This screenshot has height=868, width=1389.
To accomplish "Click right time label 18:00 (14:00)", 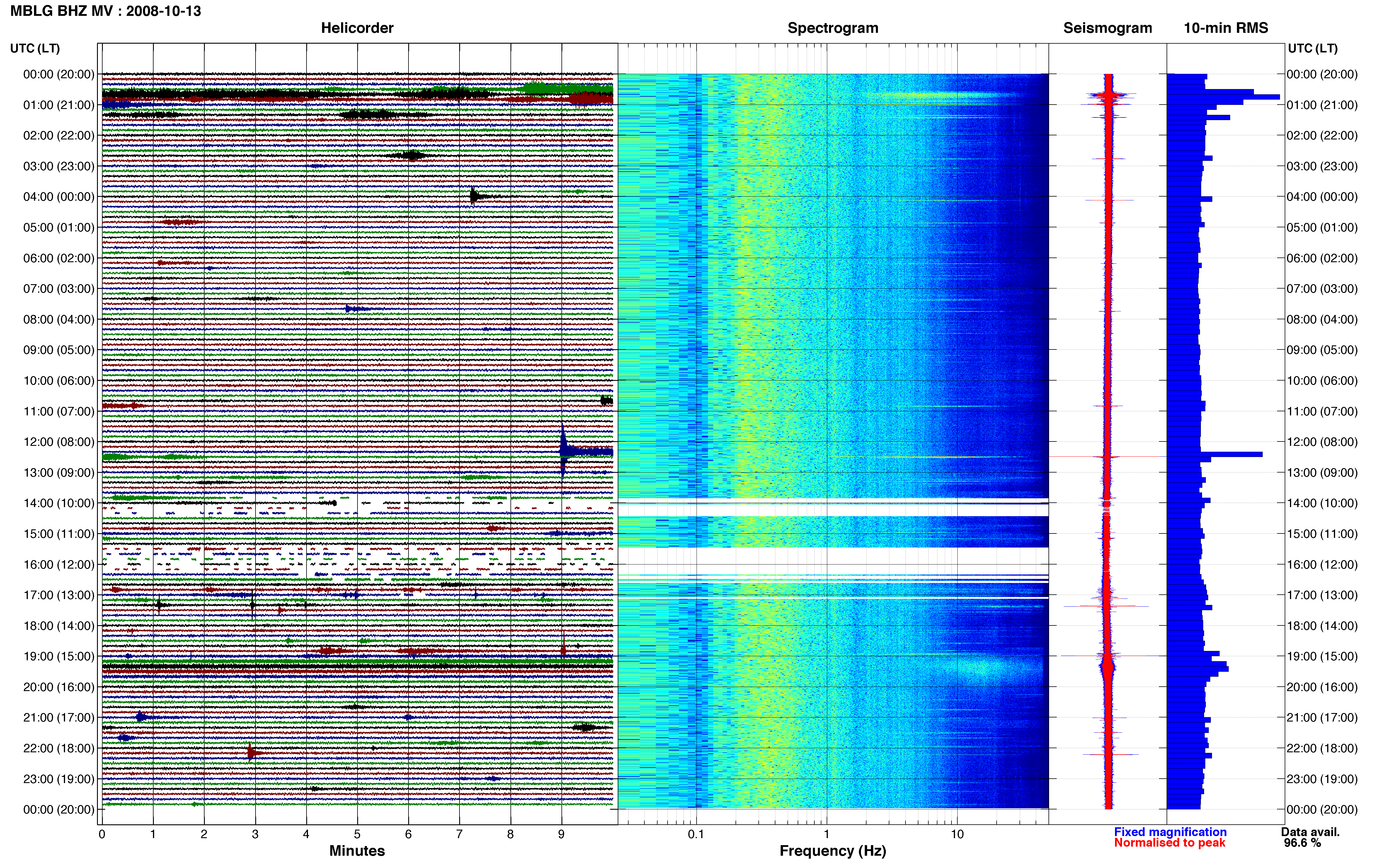I will point(1322,626).
